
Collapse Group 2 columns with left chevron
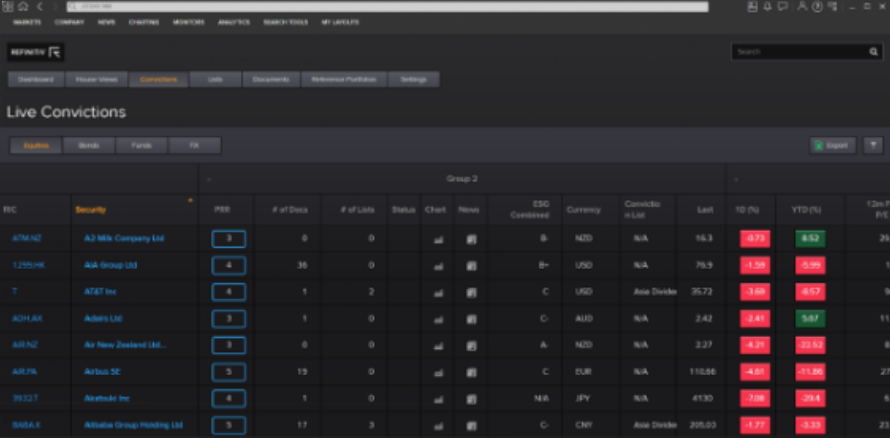click(208, 179)
